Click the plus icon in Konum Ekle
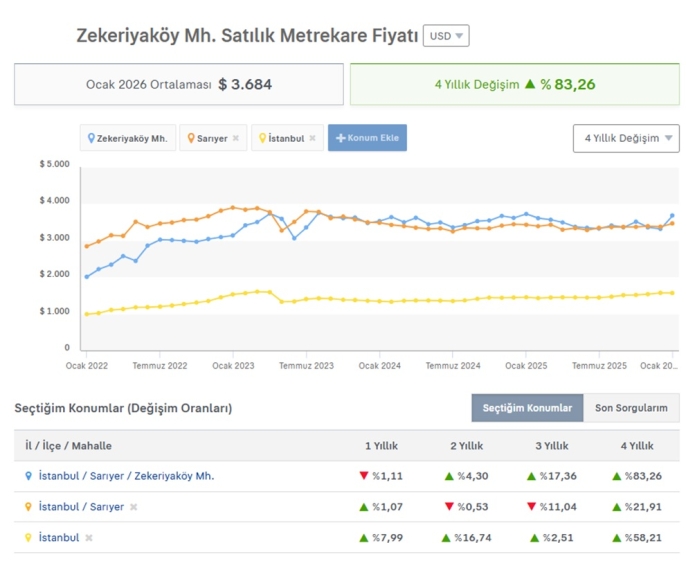The image size is (686, 570). [x=340, y=138]
